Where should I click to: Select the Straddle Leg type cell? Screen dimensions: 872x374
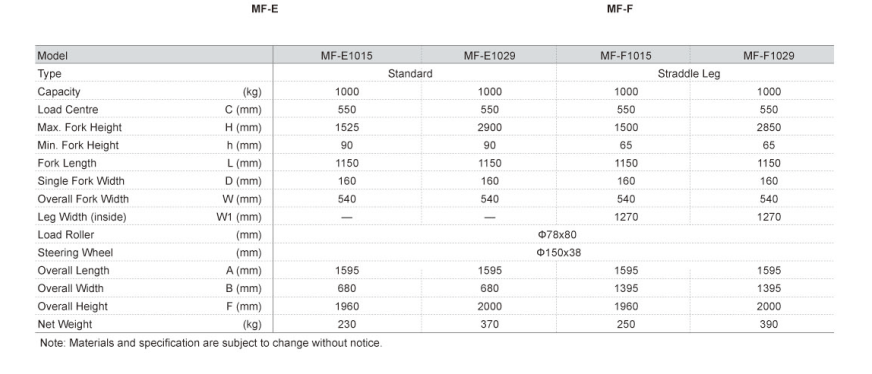[x=688, y=73]
